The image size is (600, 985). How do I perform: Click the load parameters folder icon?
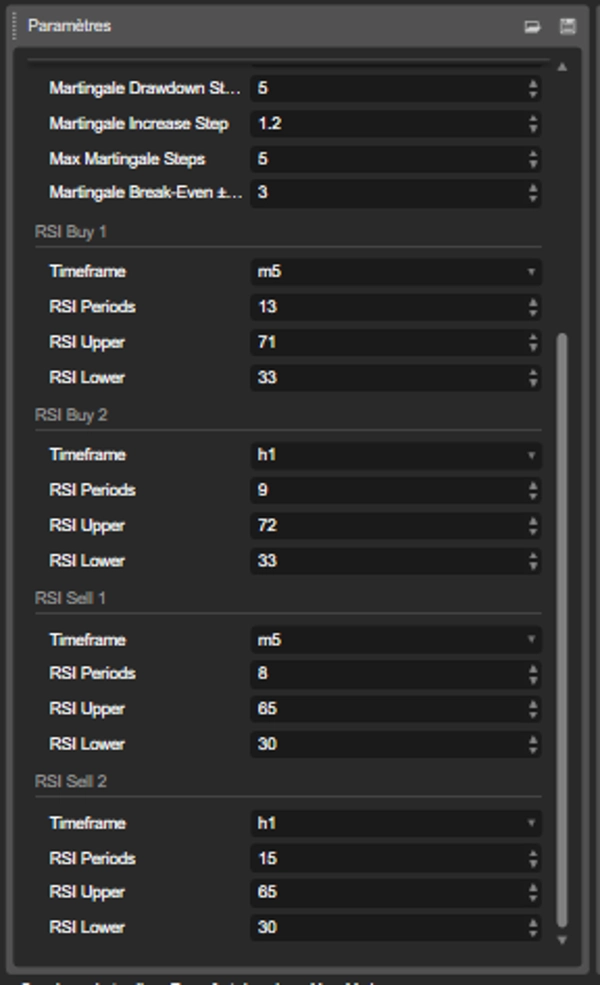pos(532,27)
